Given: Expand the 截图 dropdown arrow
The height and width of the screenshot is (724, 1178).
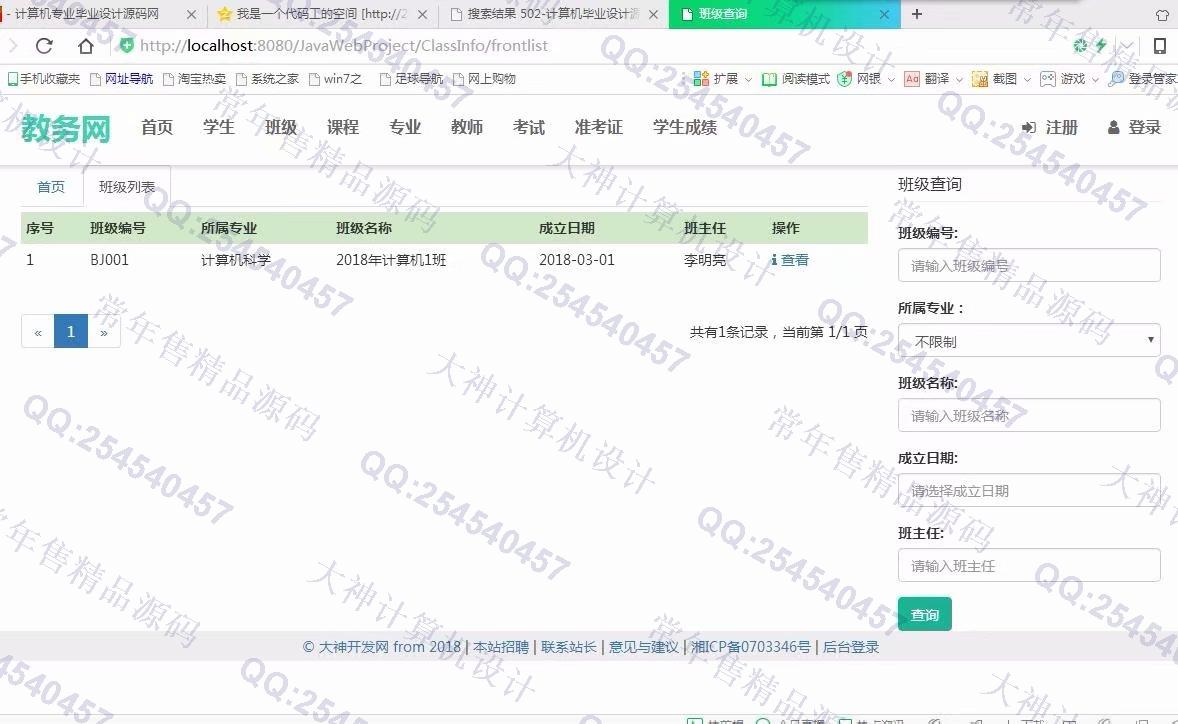Looking at the screenshot, I should pyautogui.click(x=1027, y=80).
